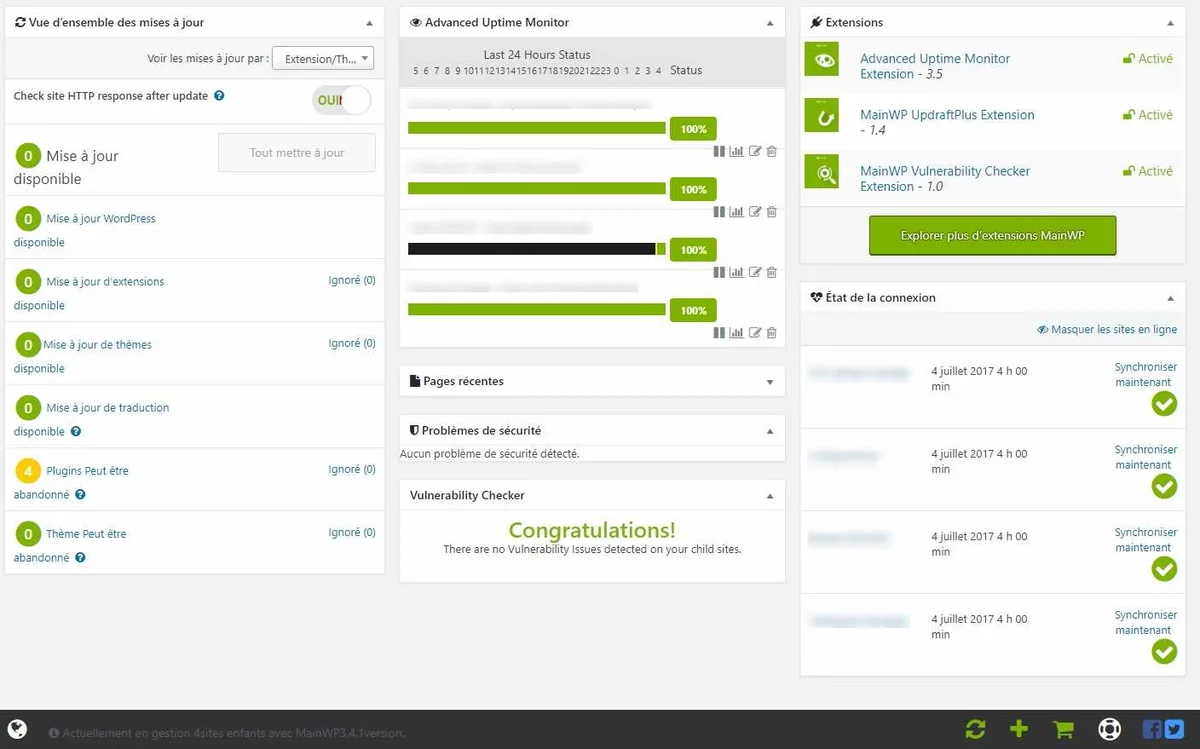Hide online sites with Masquer link
Image resolution: width=1200 pixels, height=749 pixels.
click(1106, 329)
